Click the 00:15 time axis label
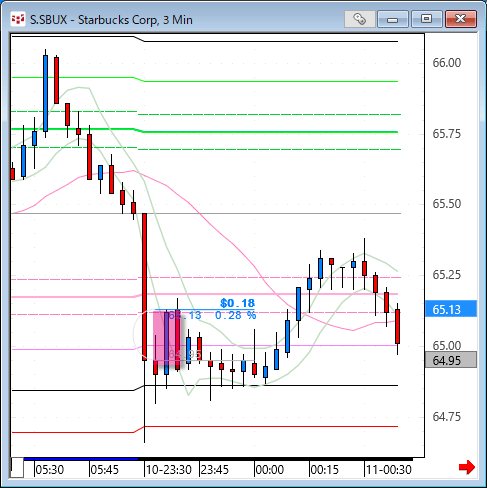Image resolution: width=487 pixels, height=488 pixels. [x=325, y=470]
